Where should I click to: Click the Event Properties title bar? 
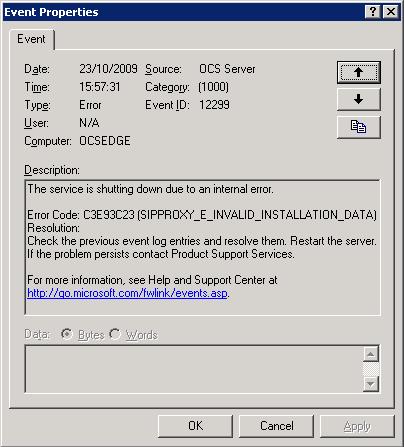[x=183, y=12]
